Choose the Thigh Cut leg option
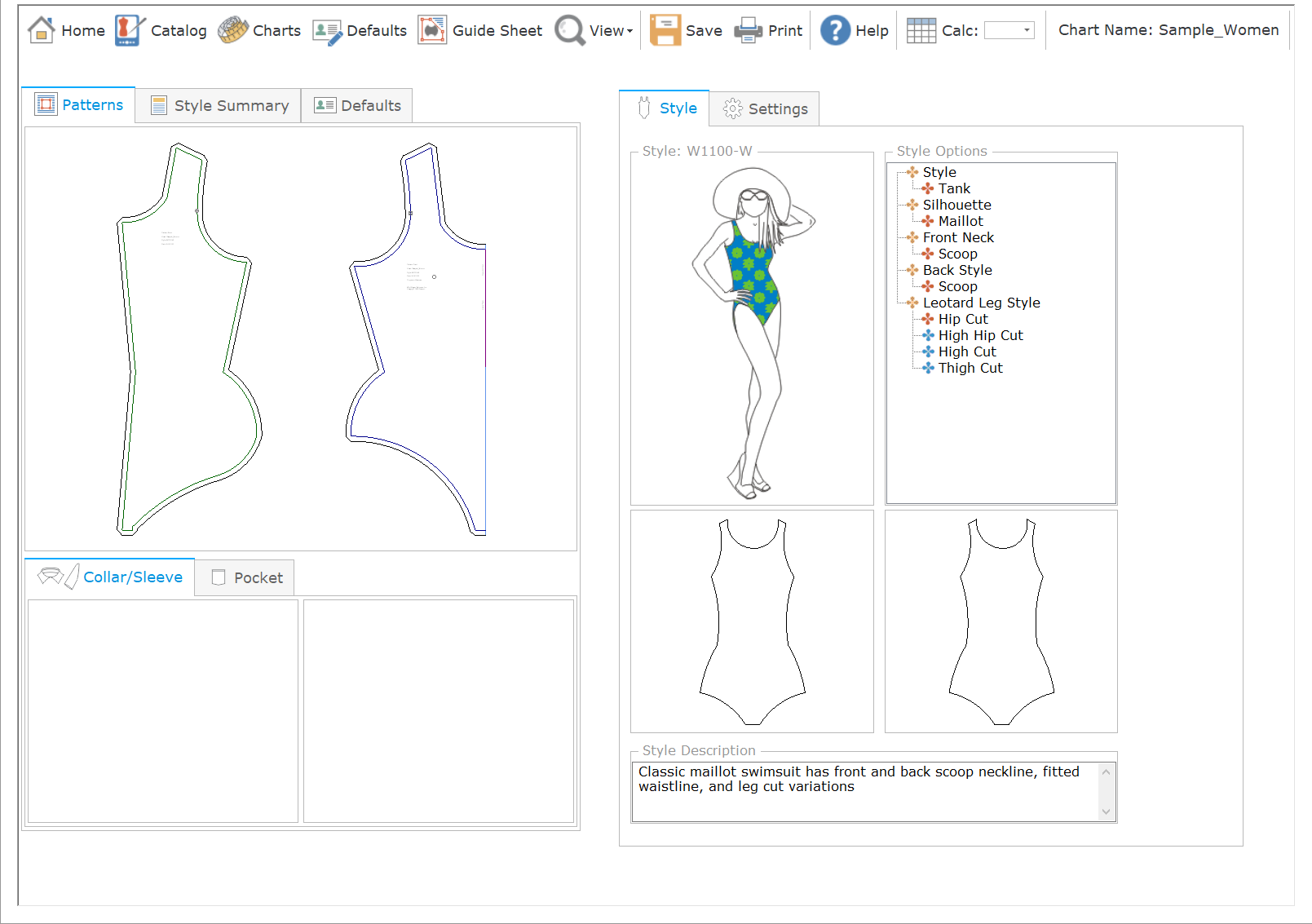 click(970, 368)
